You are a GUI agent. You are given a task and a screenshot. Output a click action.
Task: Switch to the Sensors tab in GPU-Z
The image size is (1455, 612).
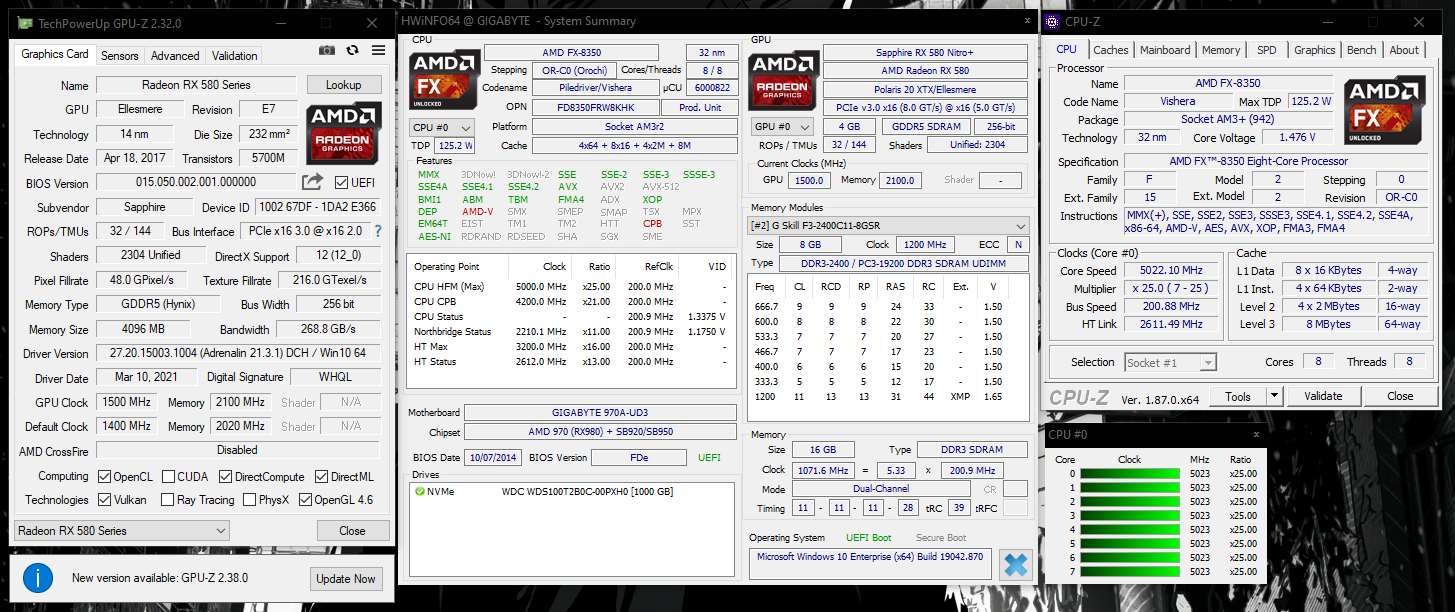tap(120, 56)
